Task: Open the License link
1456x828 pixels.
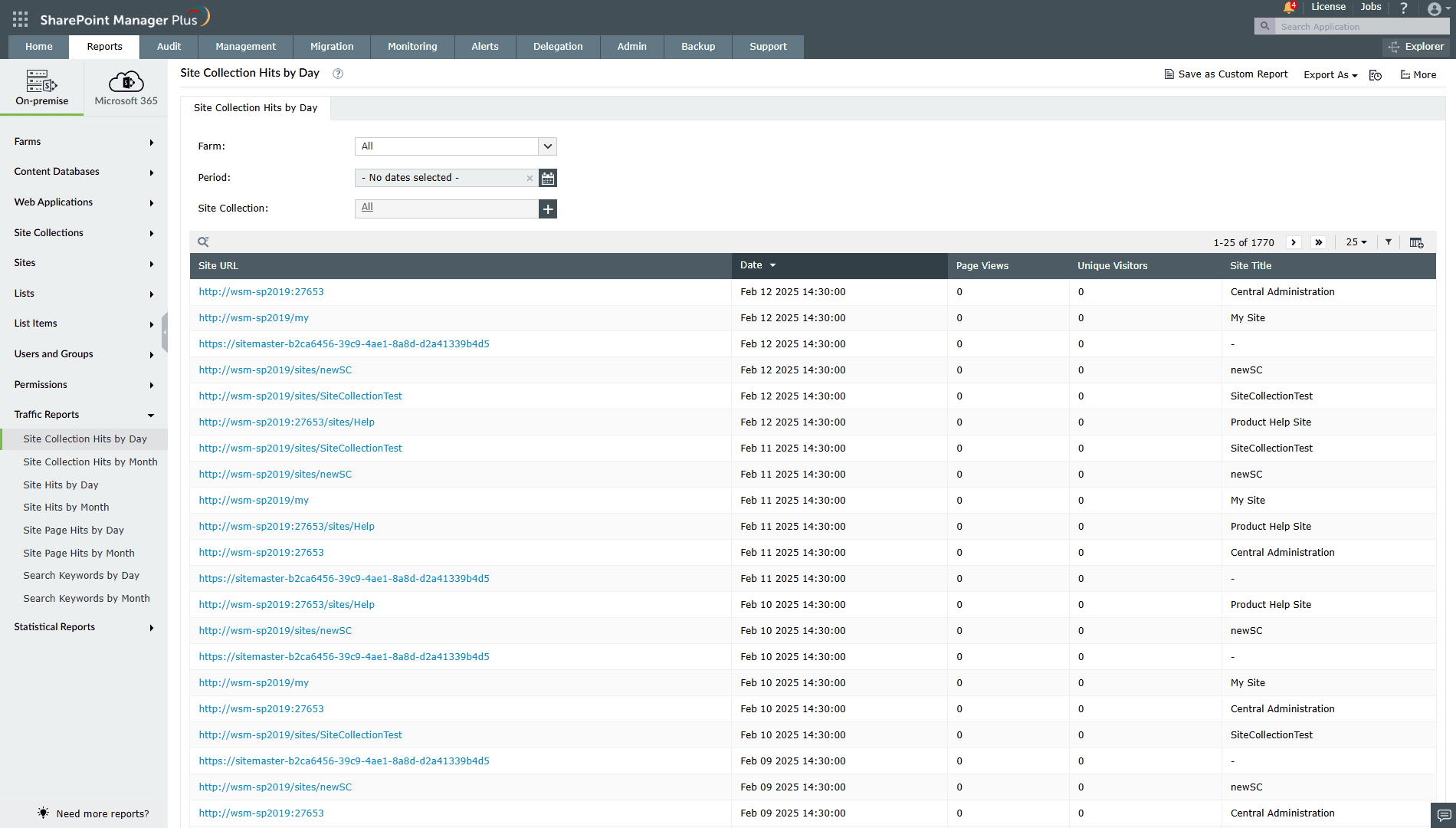Action: 1328,7
